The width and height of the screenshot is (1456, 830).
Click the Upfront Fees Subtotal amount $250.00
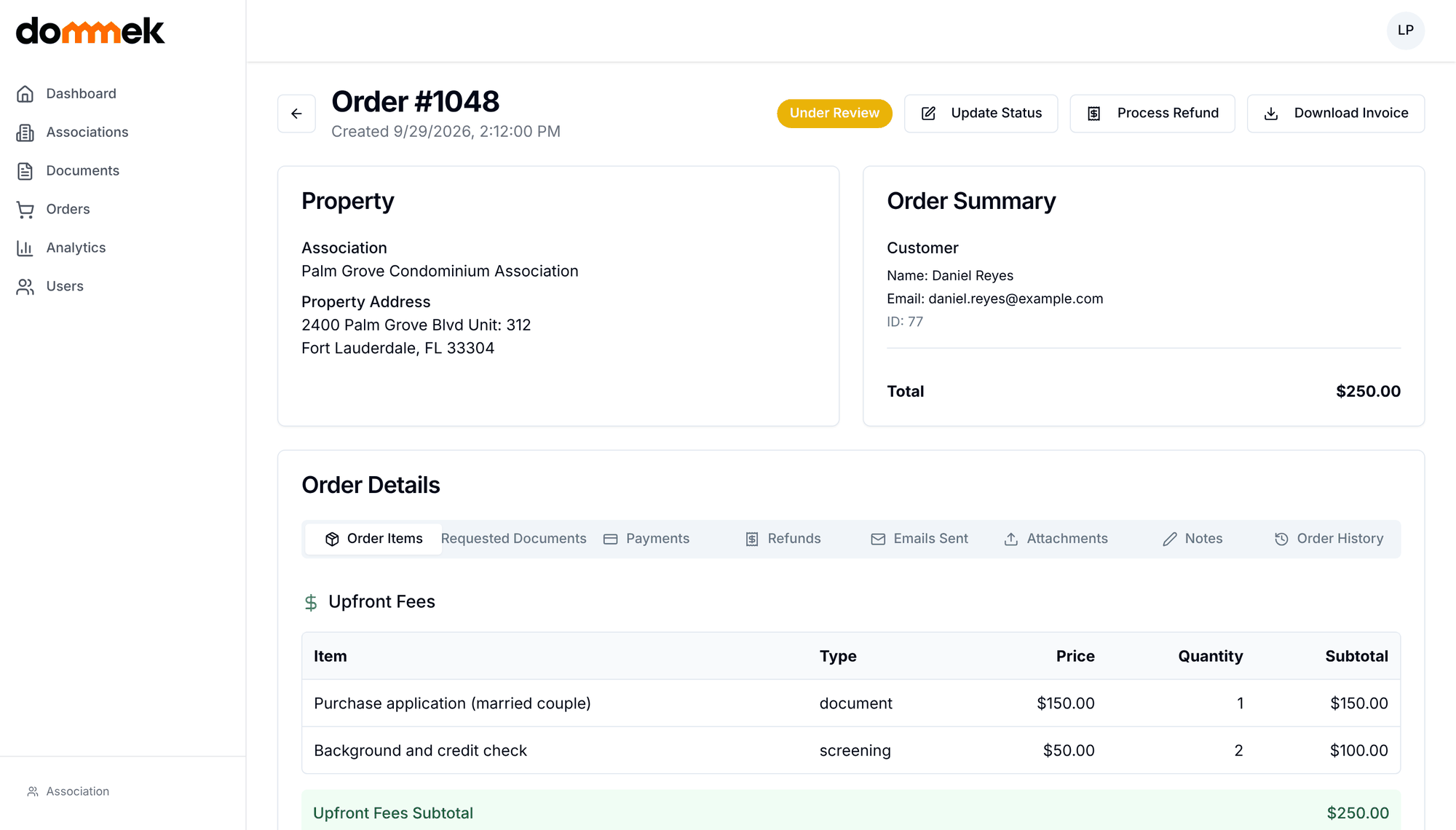[1358, 813]
